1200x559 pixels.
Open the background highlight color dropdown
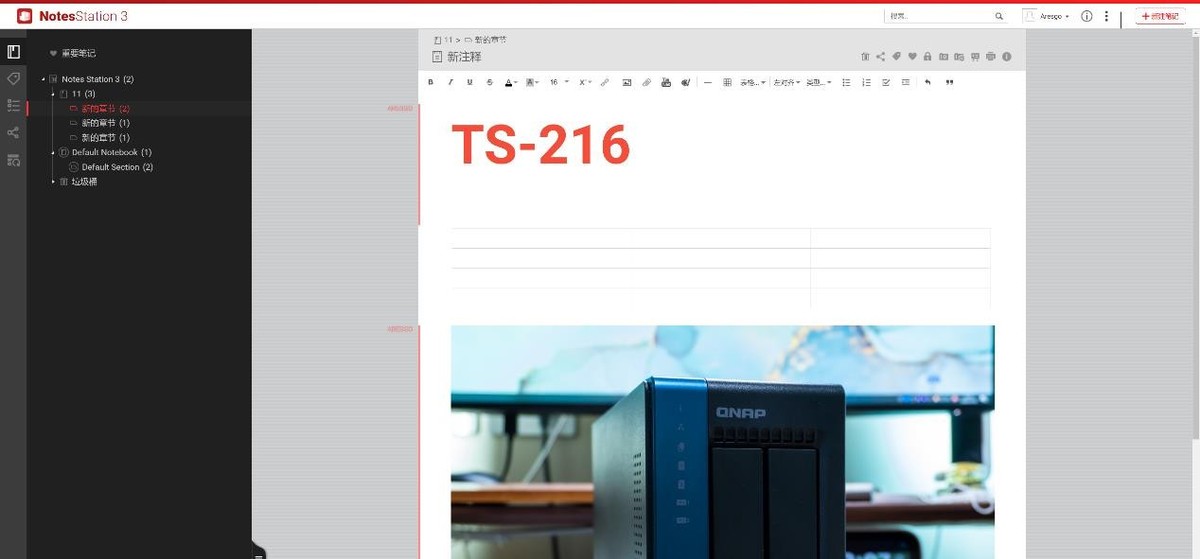click(532, 82)
